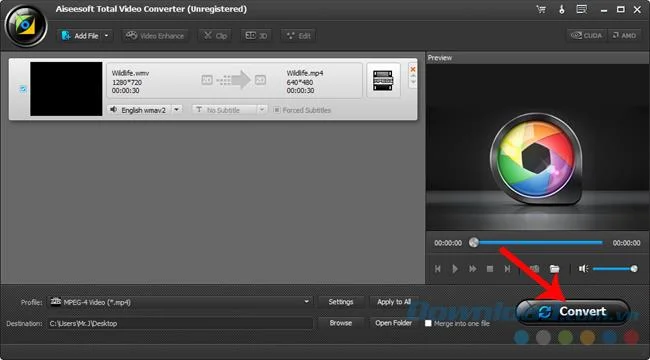Open the Video Enhance tool
Image resolution: width=650 pixels, height=360 pixels.
coord(155,36)
